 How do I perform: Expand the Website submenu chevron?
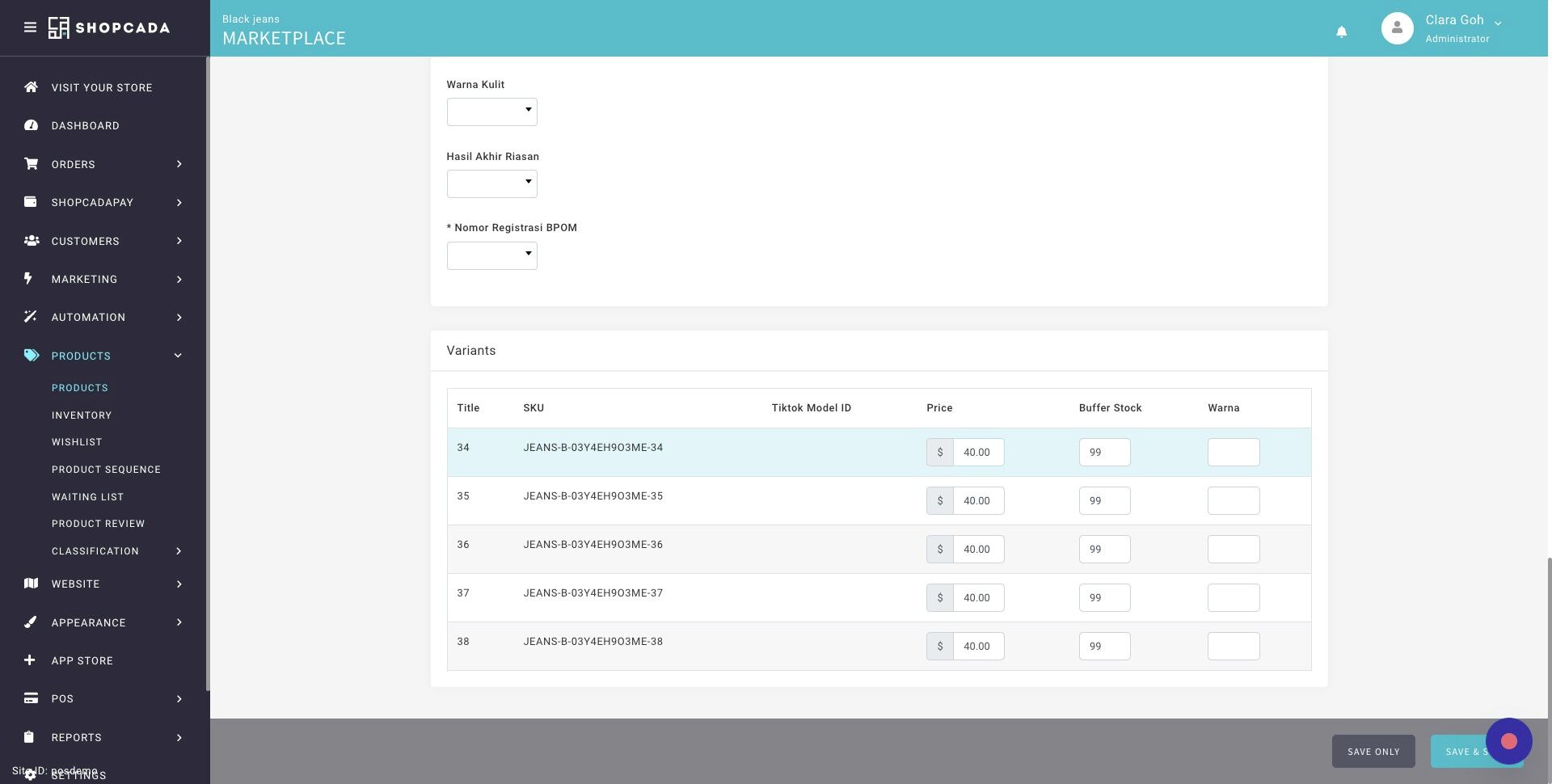[179, 584]
